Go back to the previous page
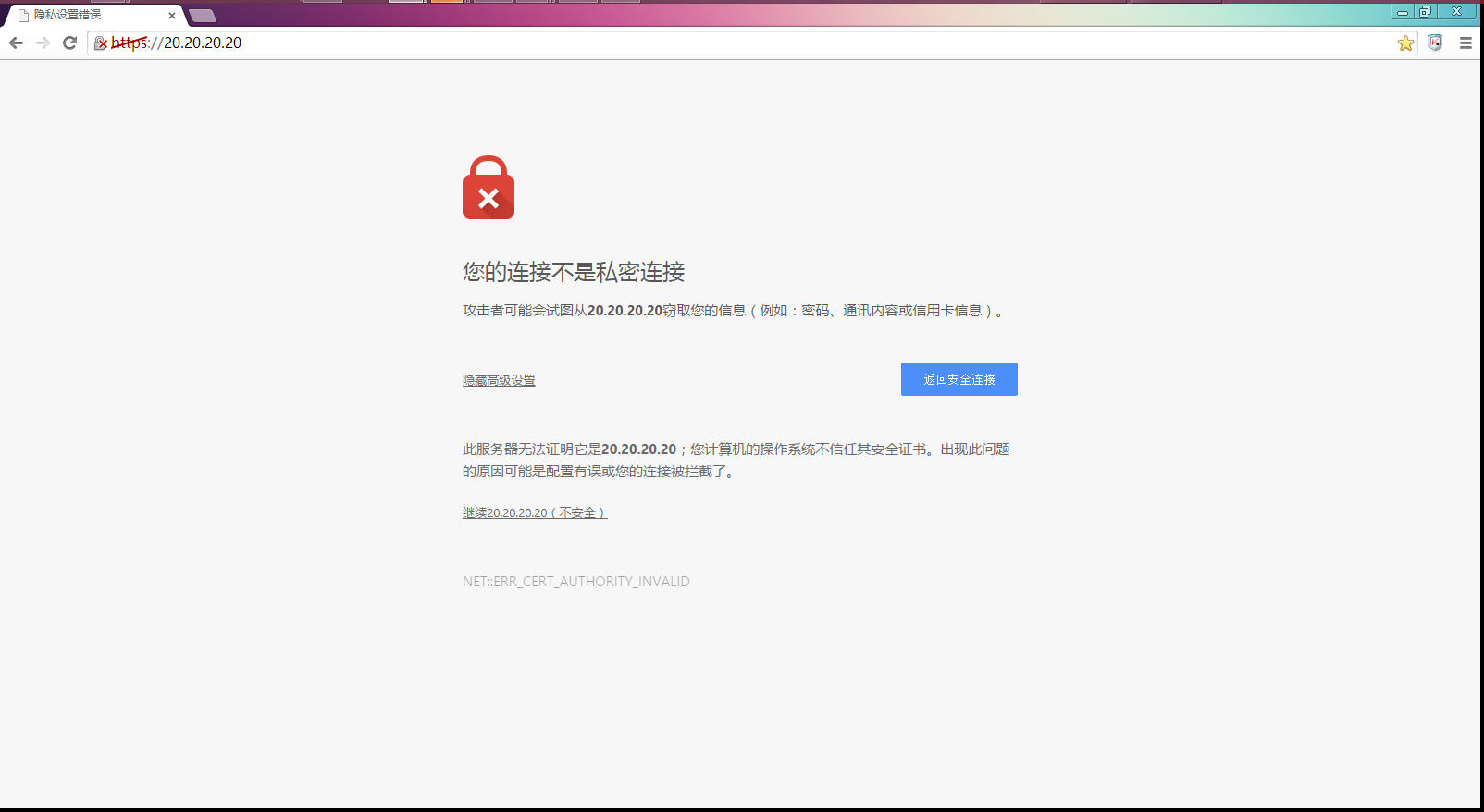The image size is (1484, 812). pyautogui.click(x=16, y=43)
